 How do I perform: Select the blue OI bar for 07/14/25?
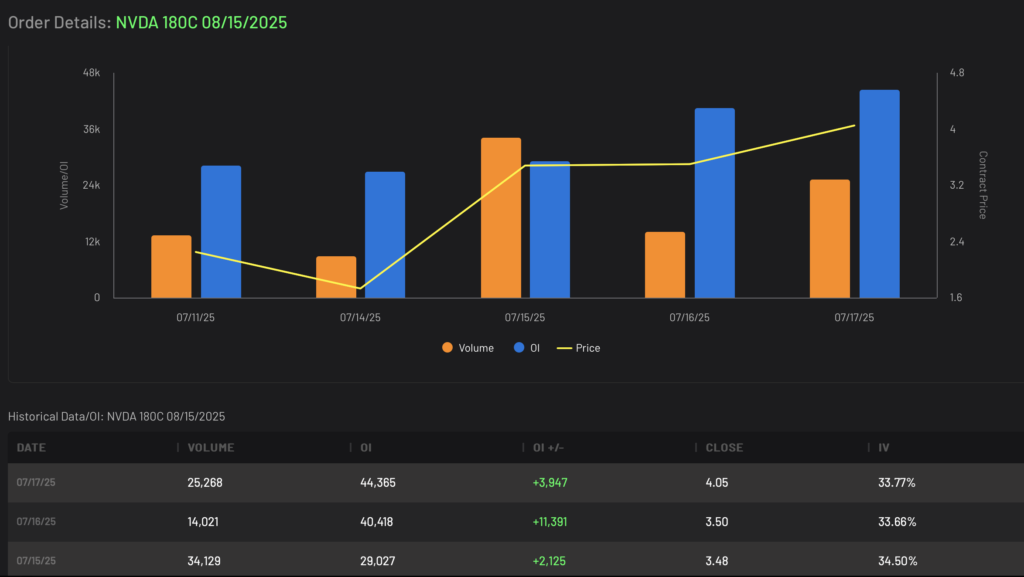pyautogui.click(x=385, y=235)
